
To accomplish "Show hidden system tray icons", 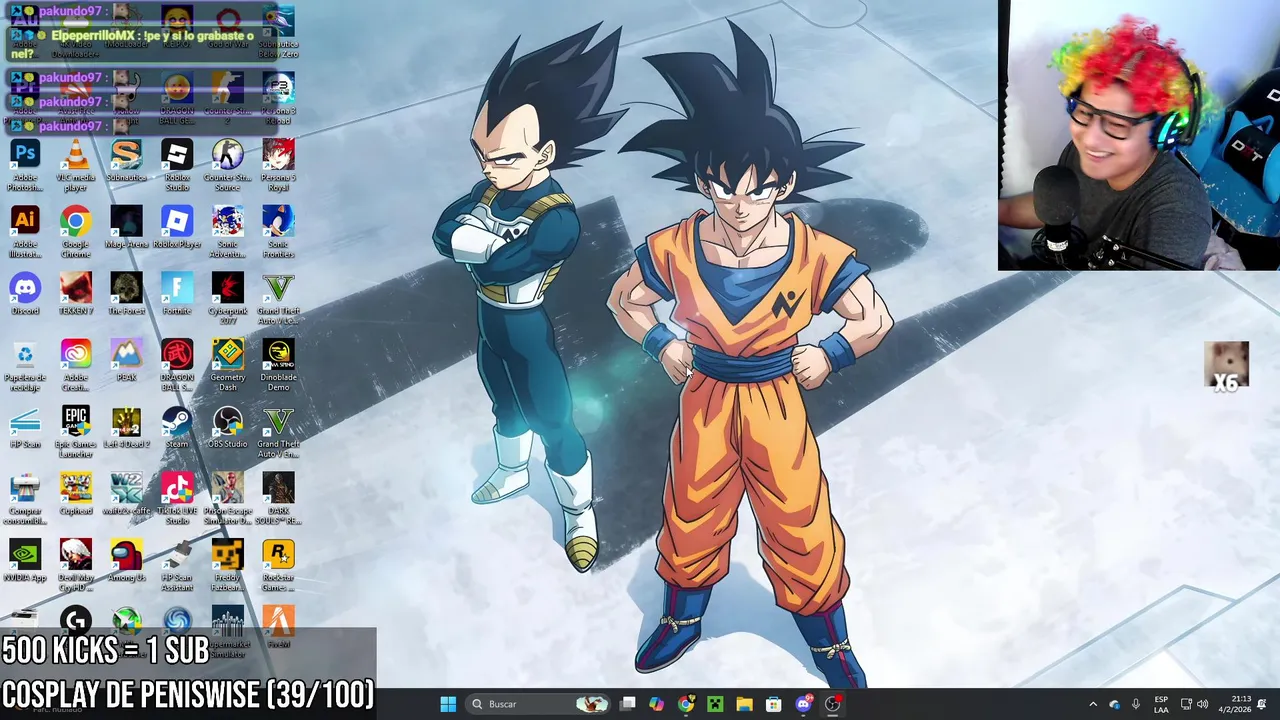I will 1092,704.
